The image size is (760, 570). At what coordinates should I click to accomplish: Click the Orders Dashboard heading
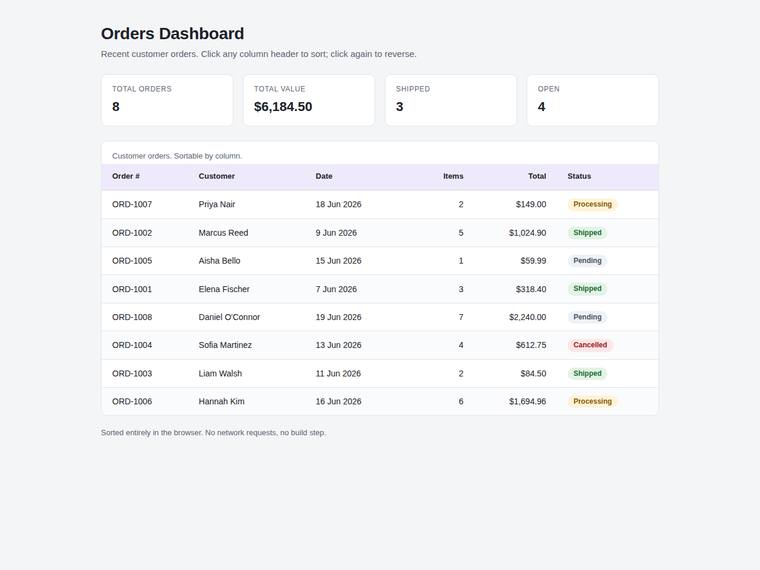pyautogui.click(x=173, y=33)
